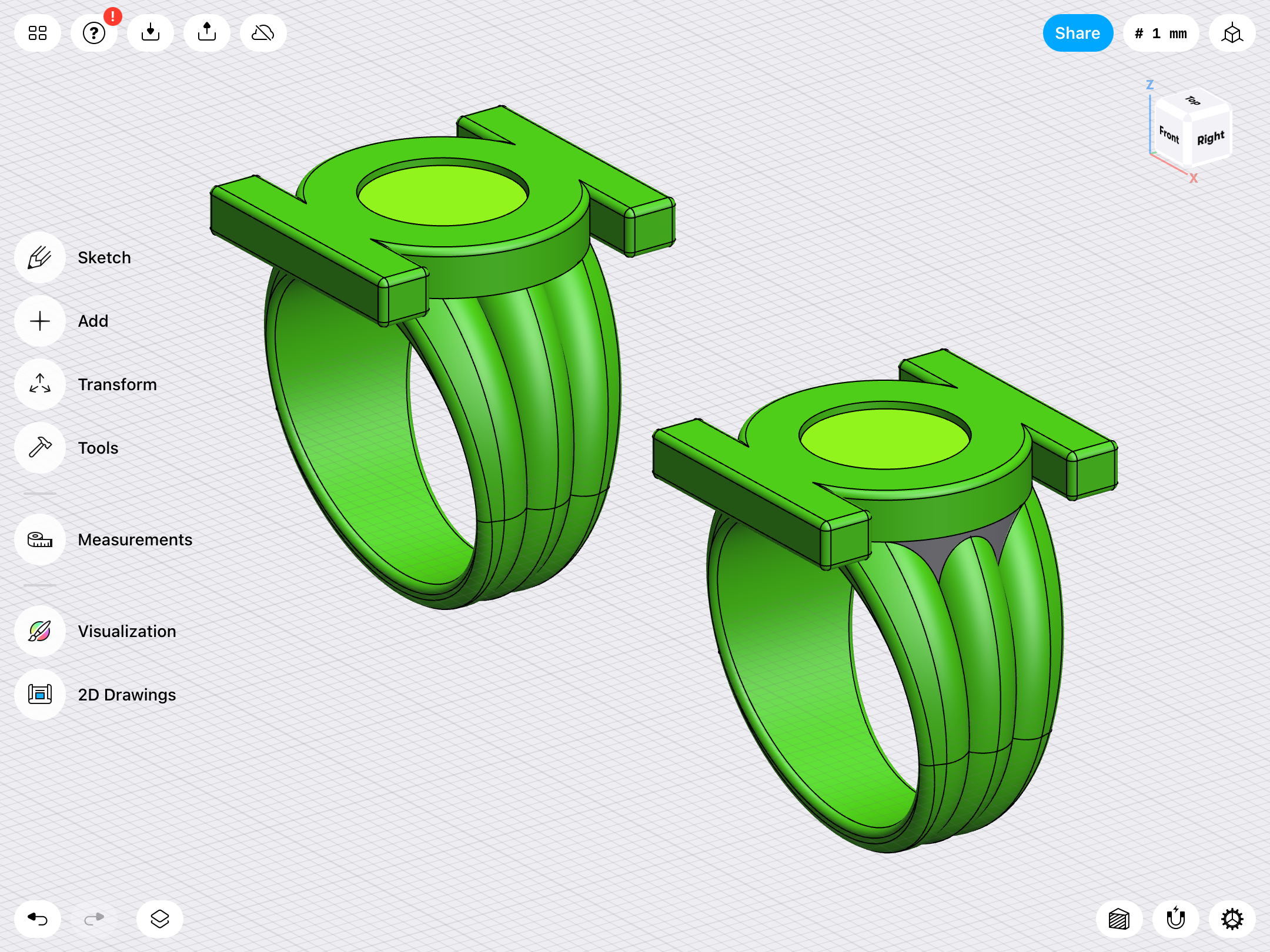
Task: Toggle the snapping magnet icon
Action: (1176, 919)
